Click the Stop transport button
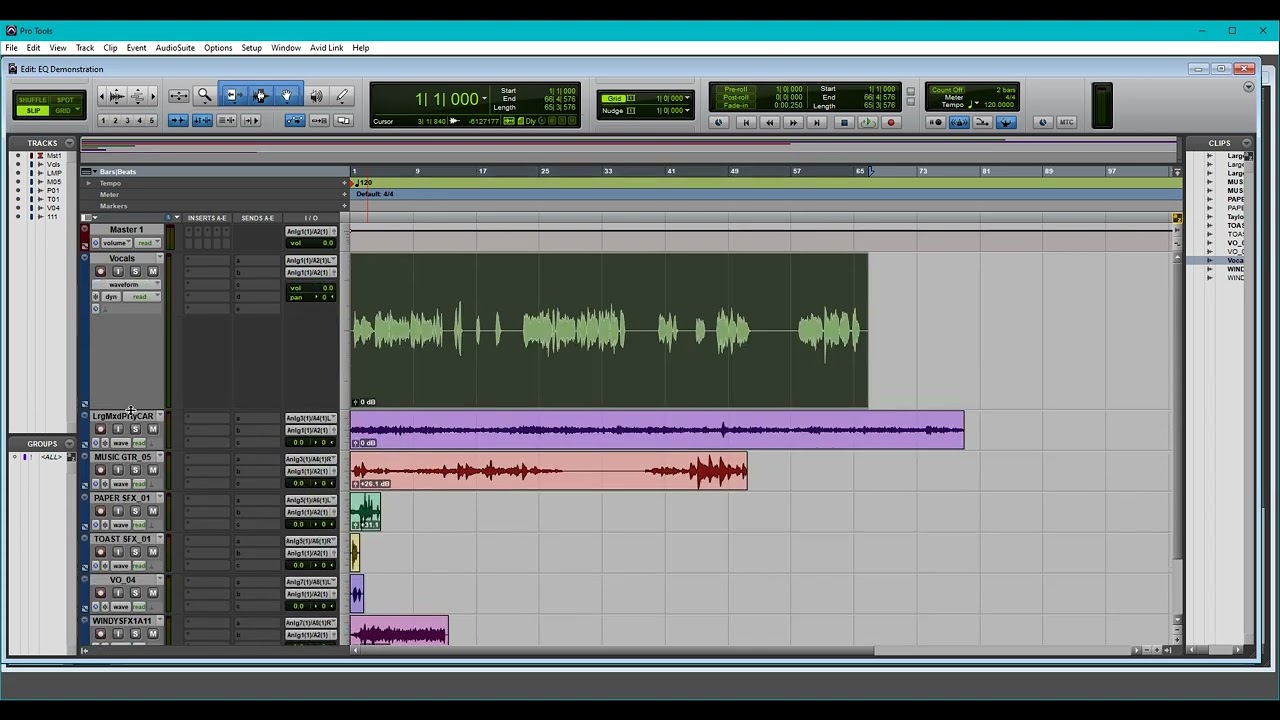1280x720 pixels. tap(843, 123)
